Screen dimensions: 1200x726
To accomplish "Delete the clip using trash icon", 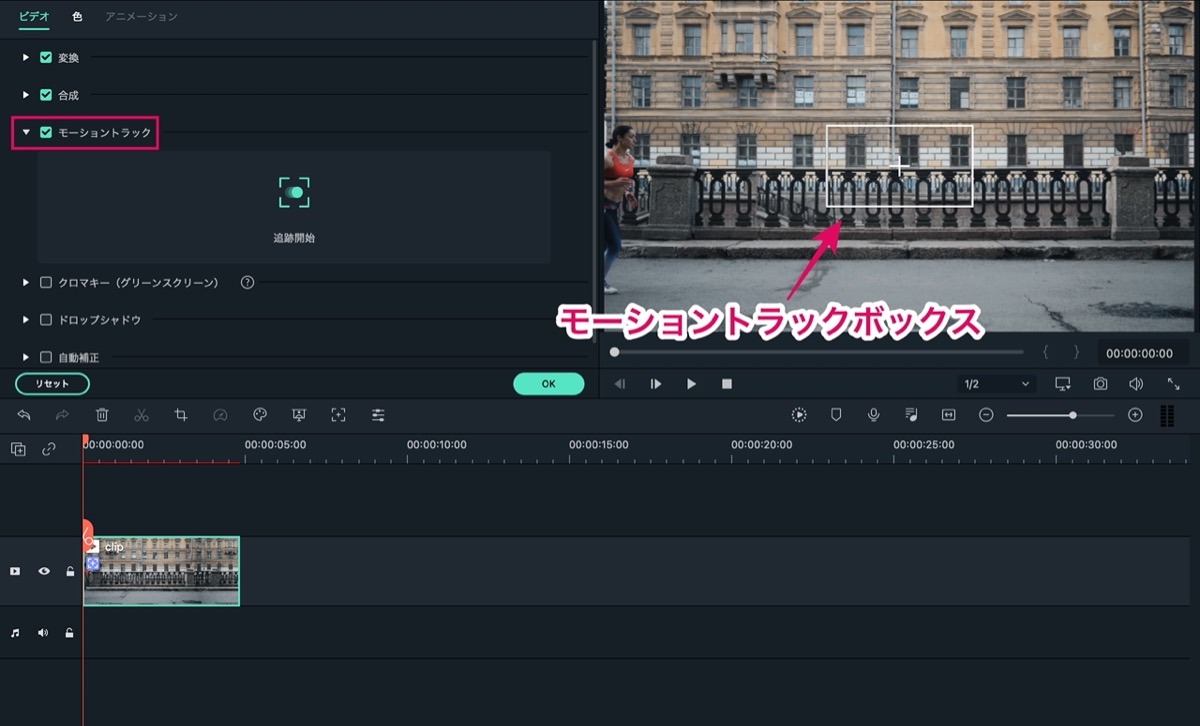I will 102,415.
